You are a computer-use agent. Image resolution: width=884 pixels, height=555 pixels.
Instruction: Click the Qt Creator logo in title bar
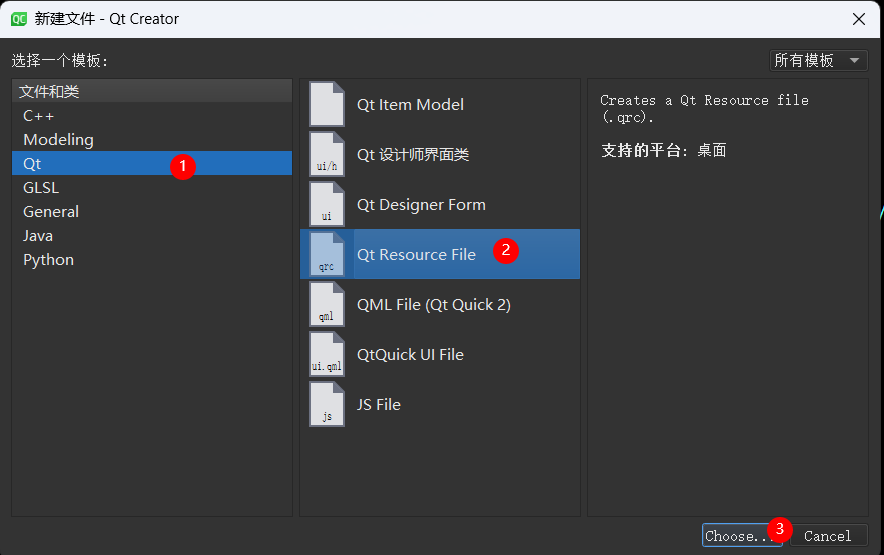[x=18, y=18]
